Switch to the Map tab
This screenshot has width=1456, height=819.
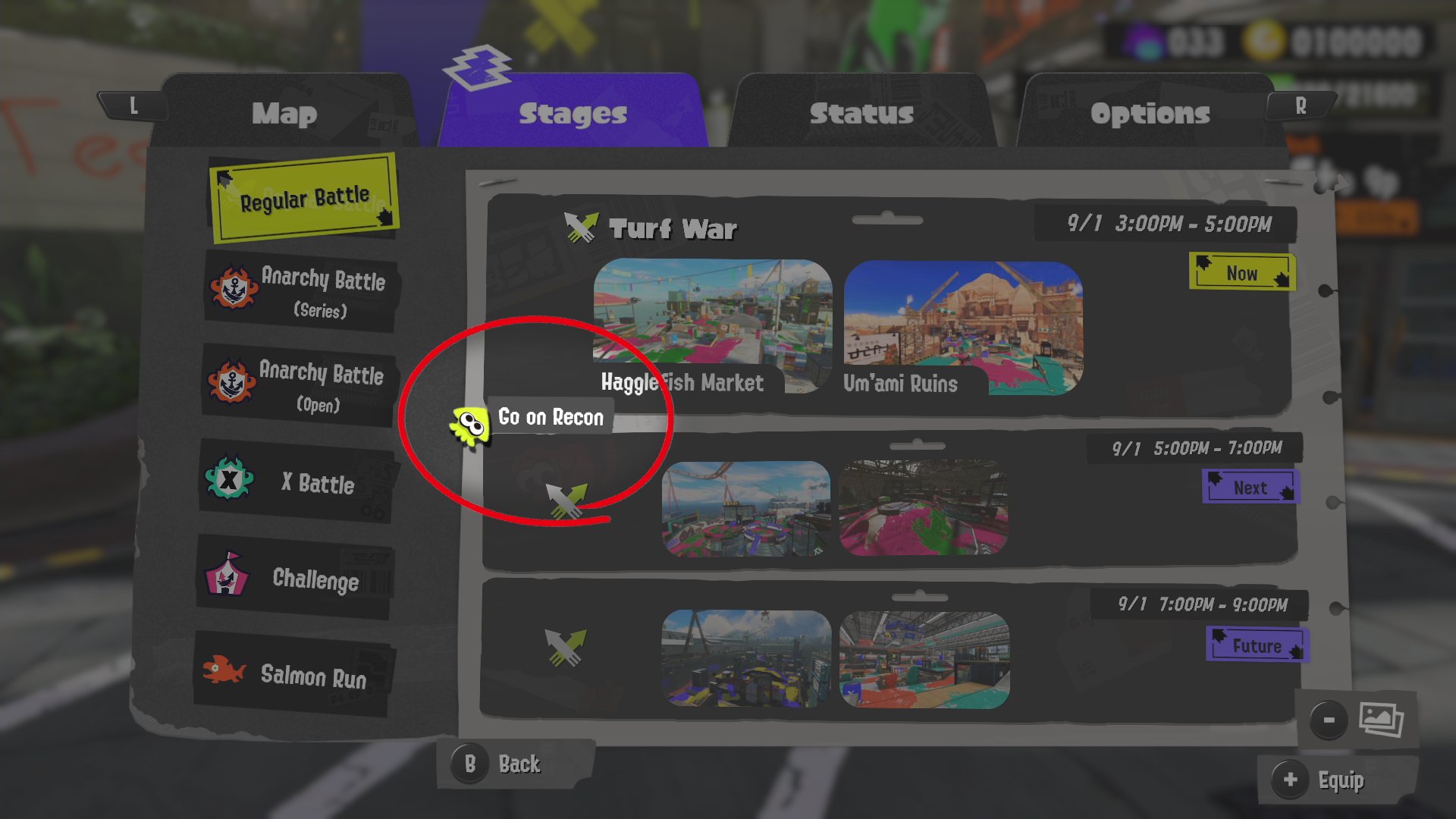pyautogui.click(x=284, y=113)
